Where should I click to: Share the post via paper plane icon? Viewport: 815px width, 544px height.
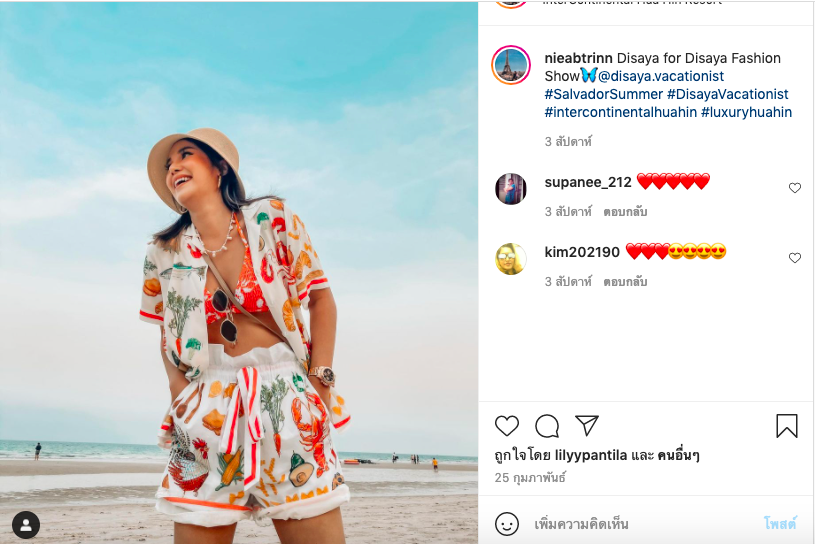(587, 426)
